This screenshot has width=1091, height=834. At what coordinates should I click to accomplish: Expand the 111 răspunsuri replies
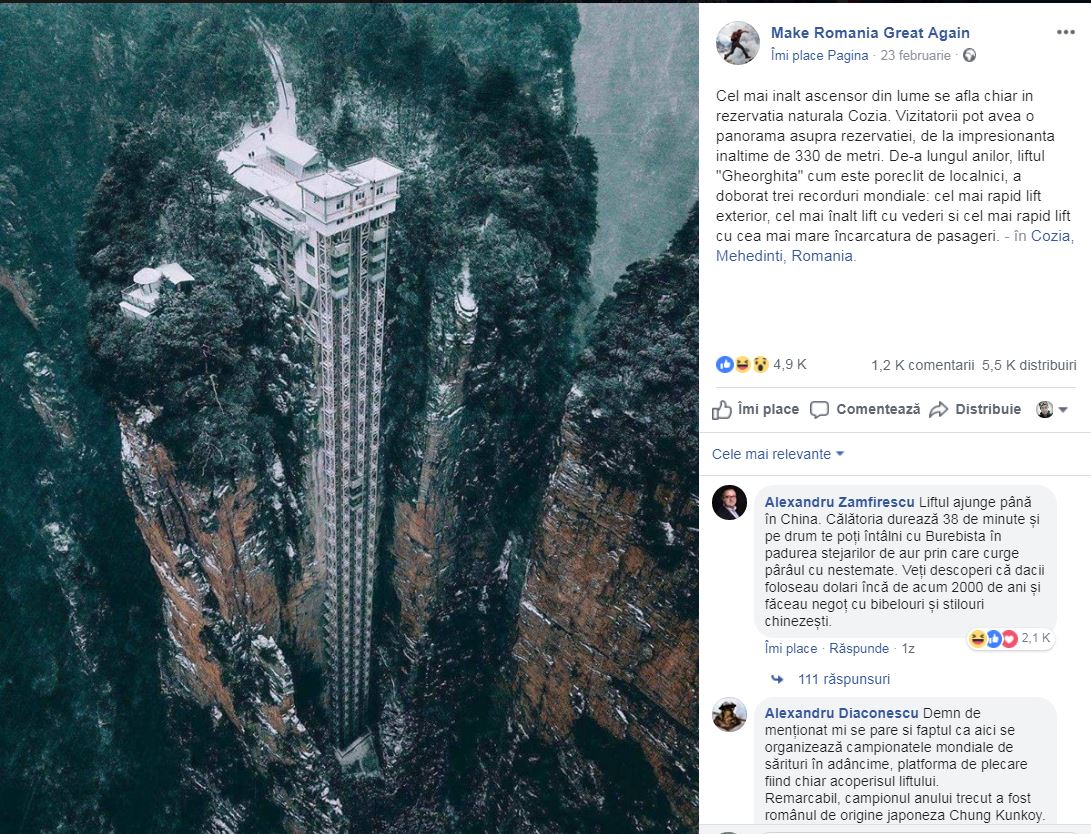tap(843, 679)
